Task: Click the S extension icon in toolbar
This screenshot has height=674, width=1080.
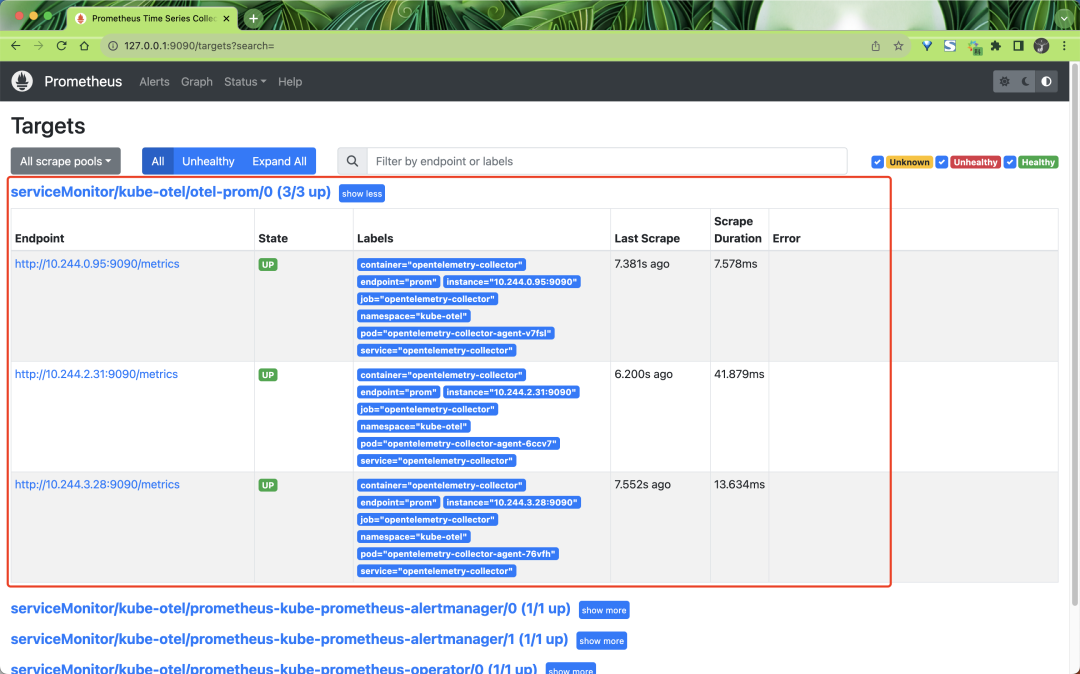Action: [x=950, y=46]
